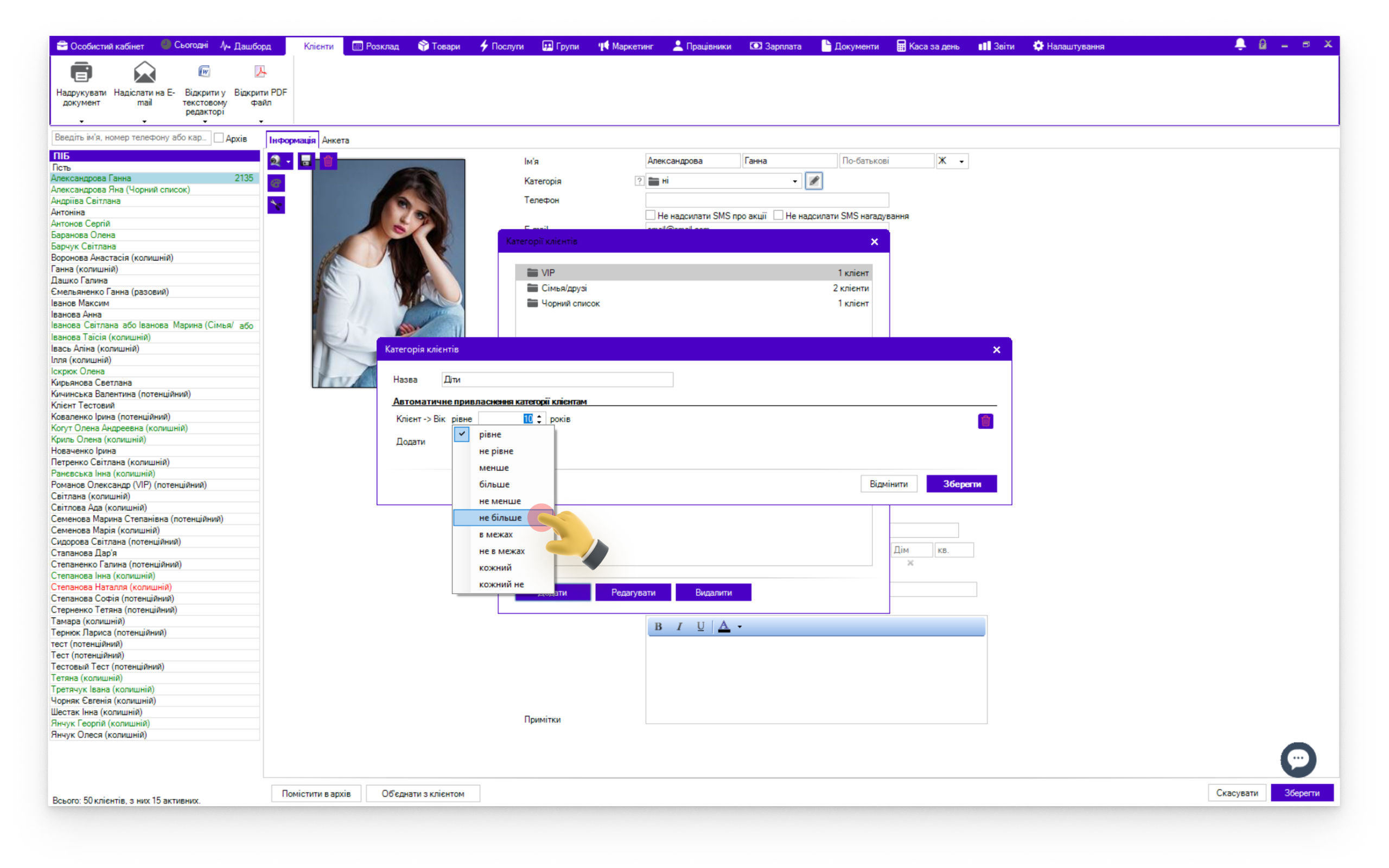Open the Розклад tab
The height and width of the screenshot is (868, 1389).
(x=375, y=46)
